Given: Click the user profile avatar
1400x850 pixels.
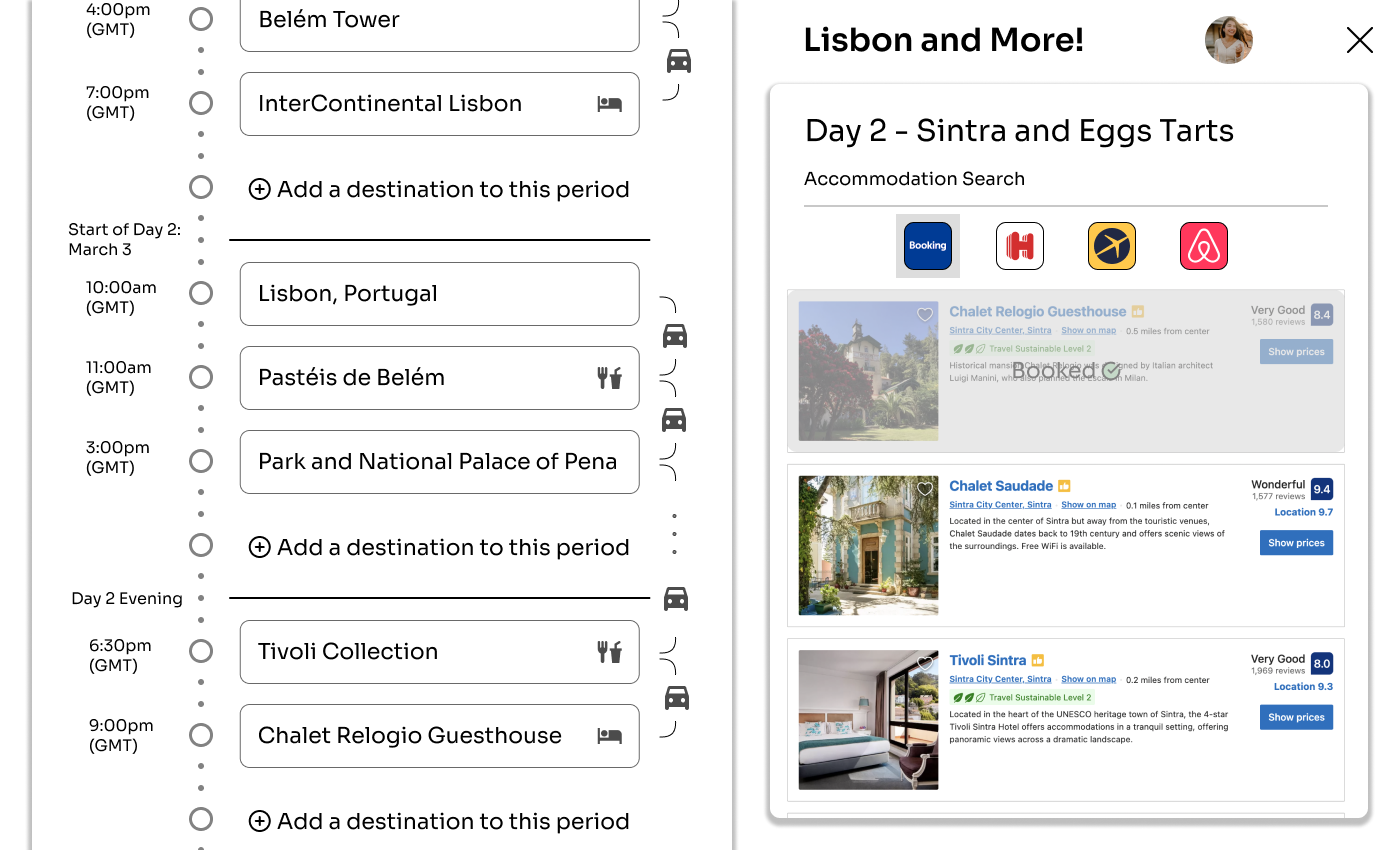Looking at the screenshot, I should click(x=1229, y=41).
